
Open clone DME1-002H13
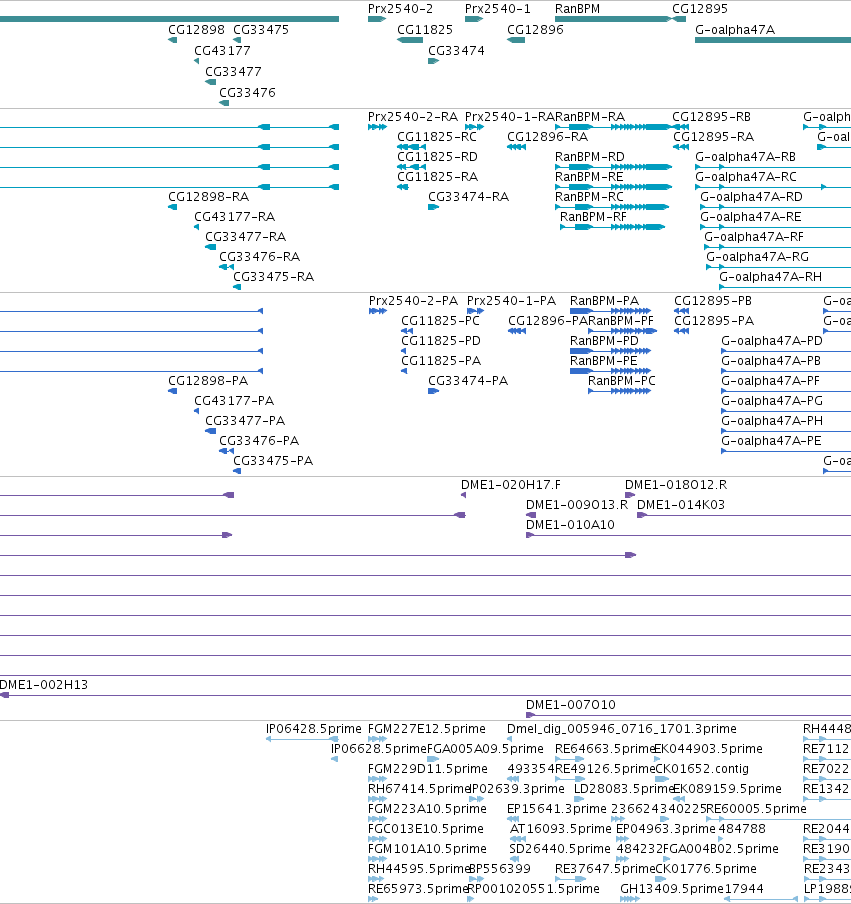pos(44,685)
